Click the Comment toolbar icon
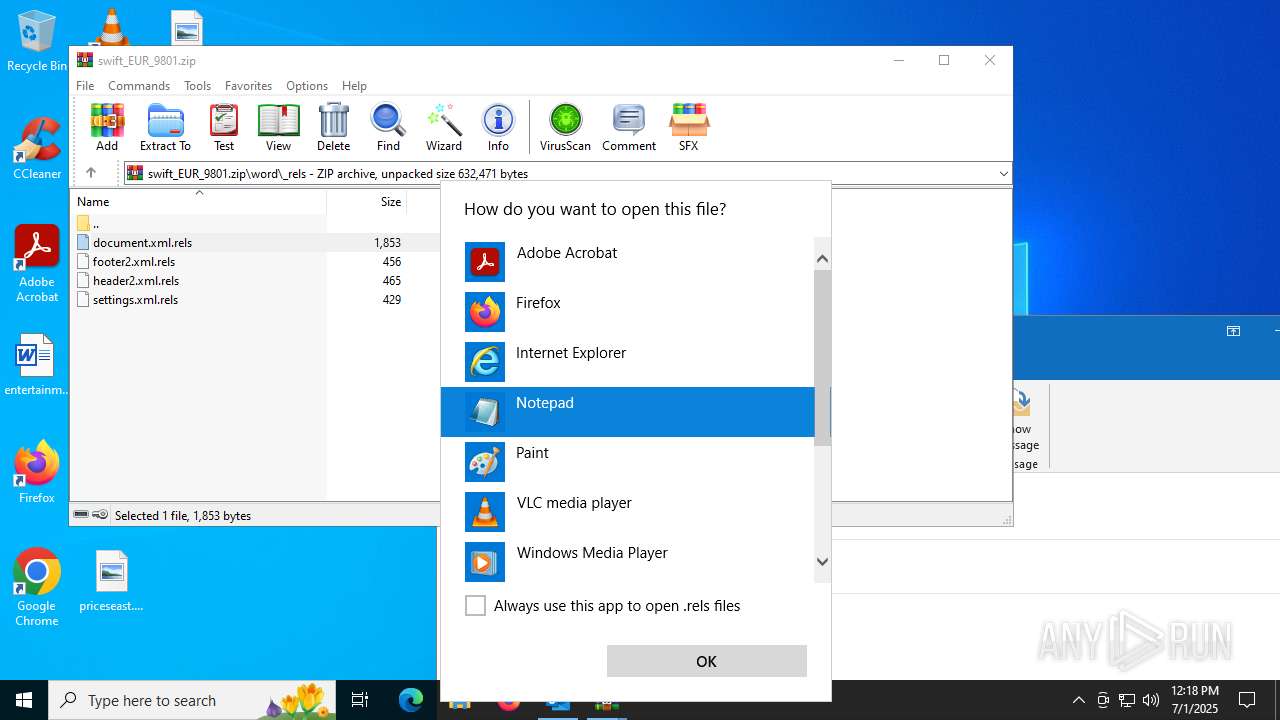Image resolution: width=1280 pixels, height=720 pixels. coord(629,127)
